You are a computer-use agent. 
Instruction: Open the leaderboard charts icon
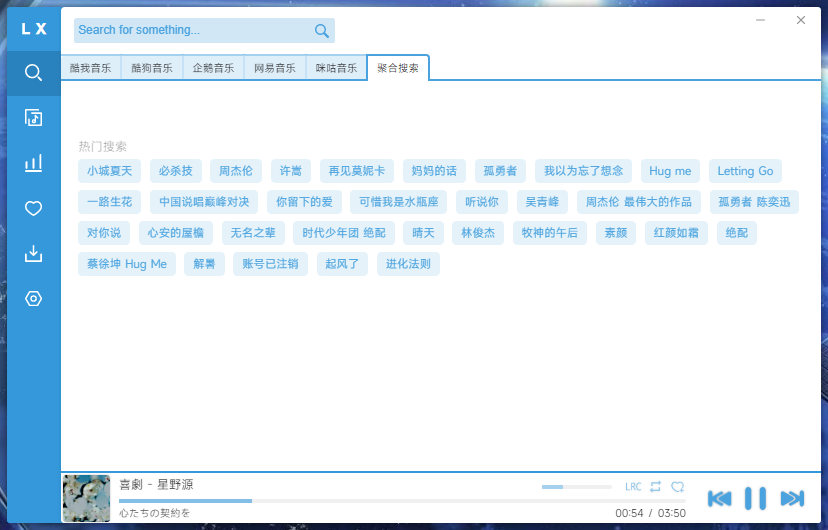[x=34, y=163]
